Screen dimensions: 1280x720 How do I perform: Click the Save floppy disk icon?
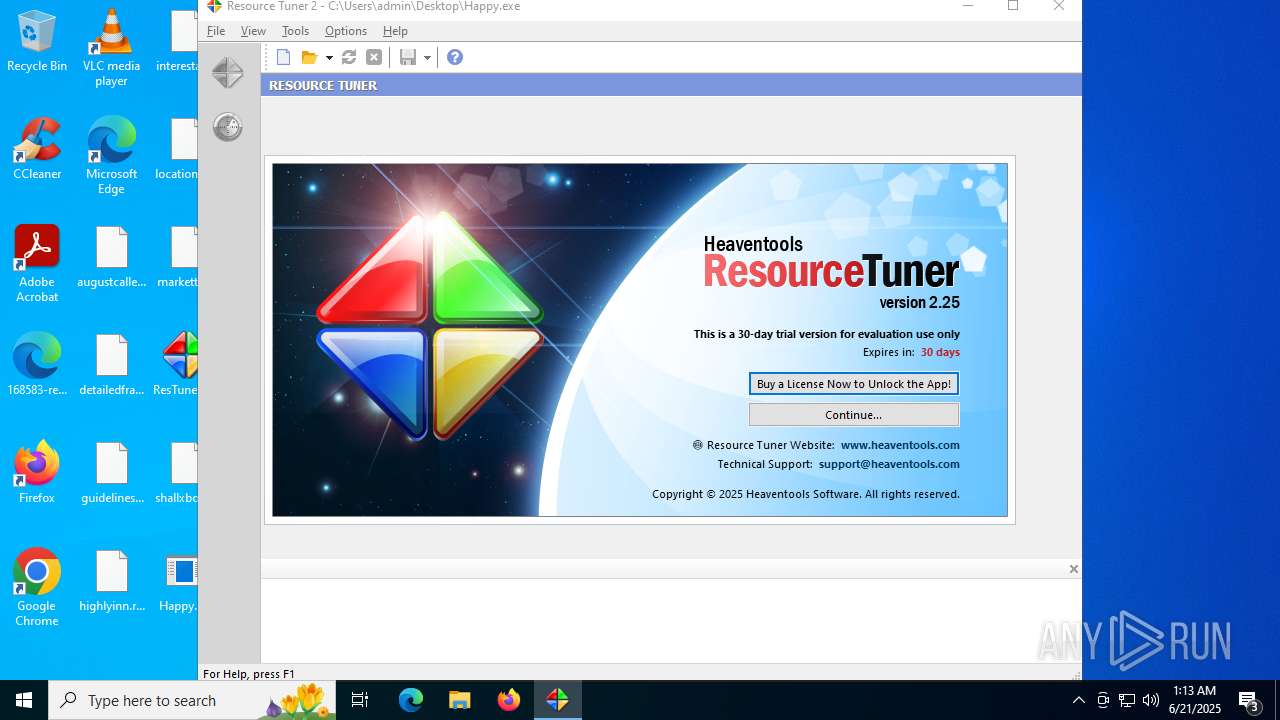[x=408, y=57]
